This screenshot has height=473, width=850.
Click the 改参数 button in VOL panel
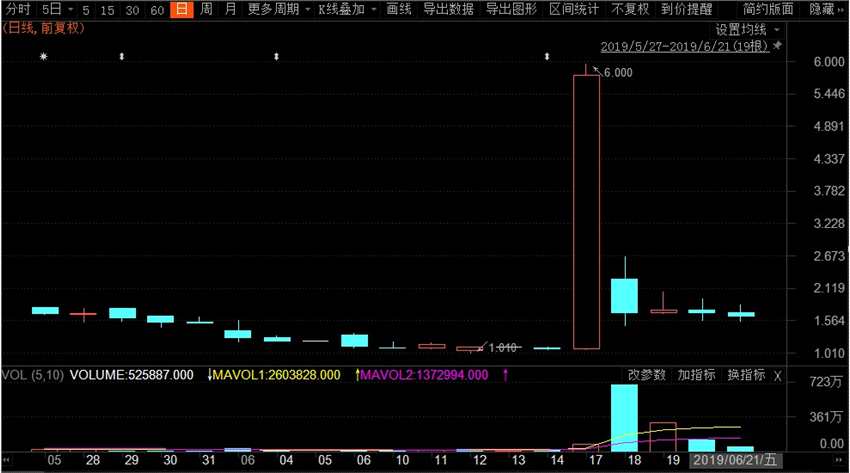(x=647, y=375)
